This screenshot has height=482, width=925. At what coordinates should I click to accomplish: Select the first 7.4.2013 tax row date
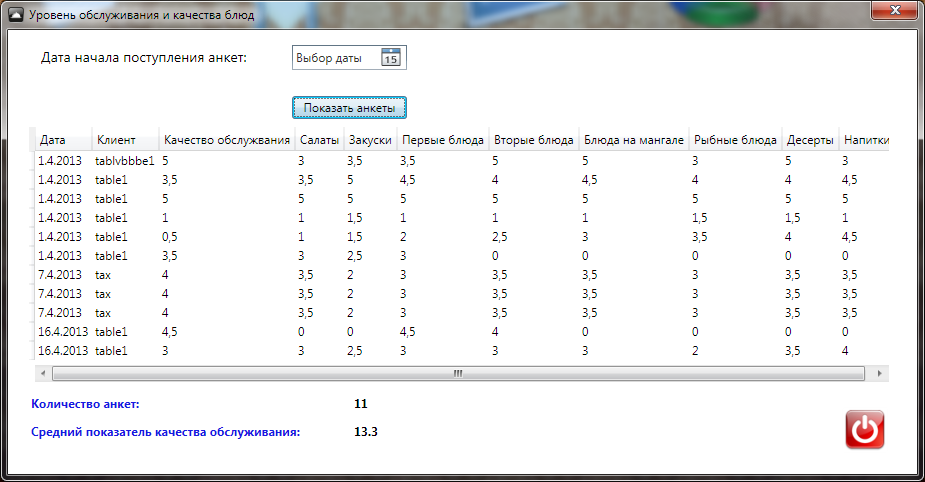pos(60,274)
